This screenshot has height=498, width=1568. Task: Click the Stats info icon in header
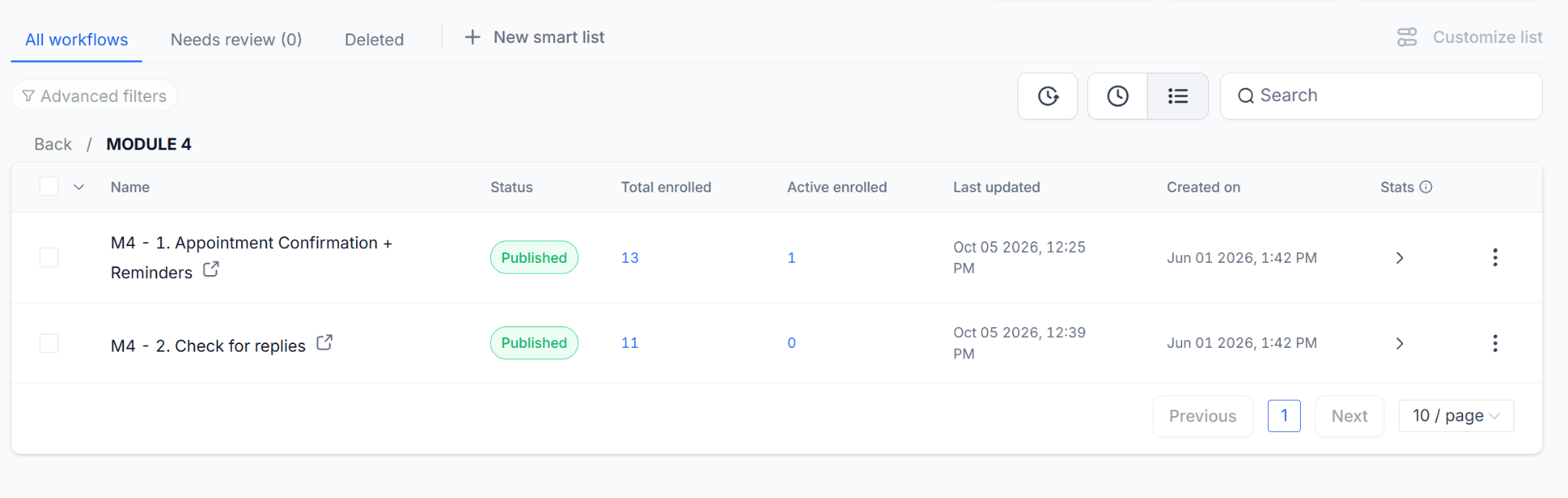1426,187
